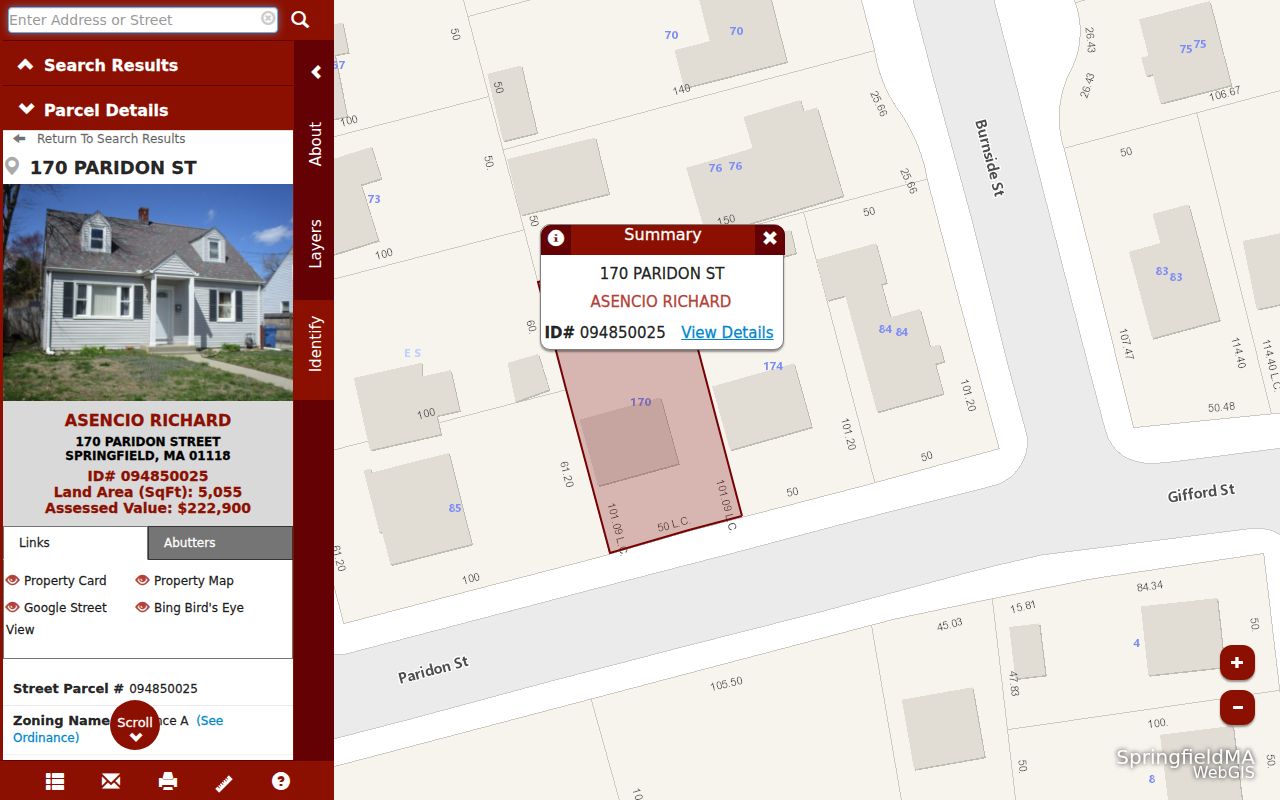This screenshot has height=800, width=1280.
Task: Click Assessed Value: $222,900 text
Action: click(x=148, y=508)
